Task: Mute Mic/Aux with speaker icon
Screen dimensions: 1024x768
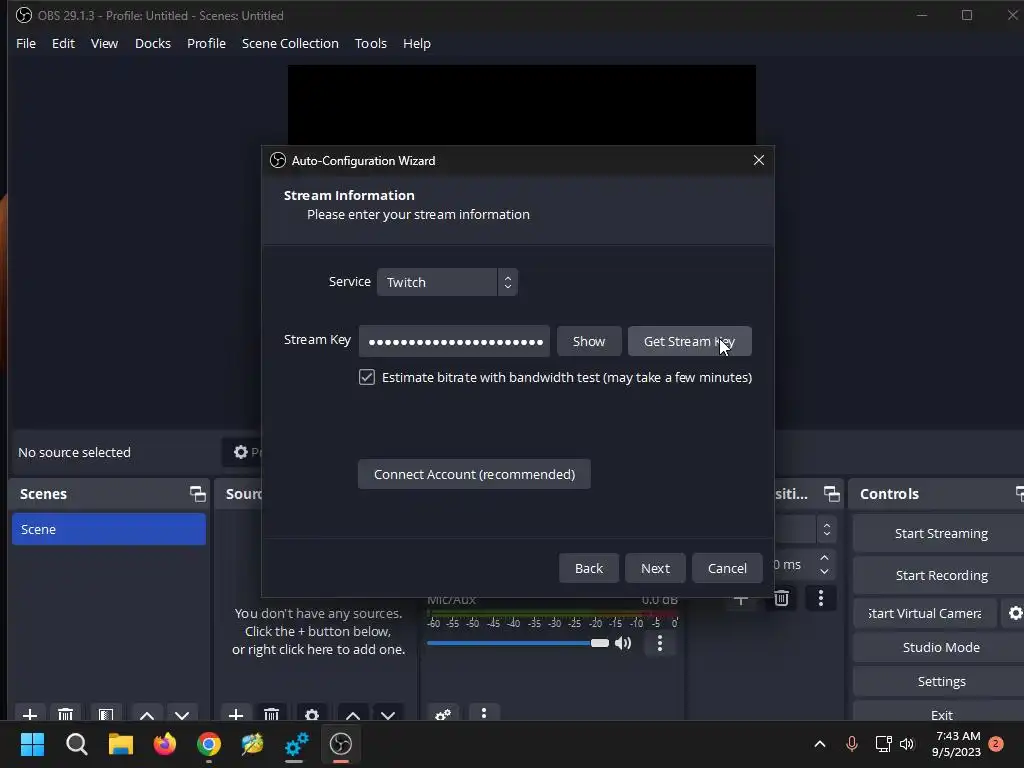Action: [x=623, y=643]
